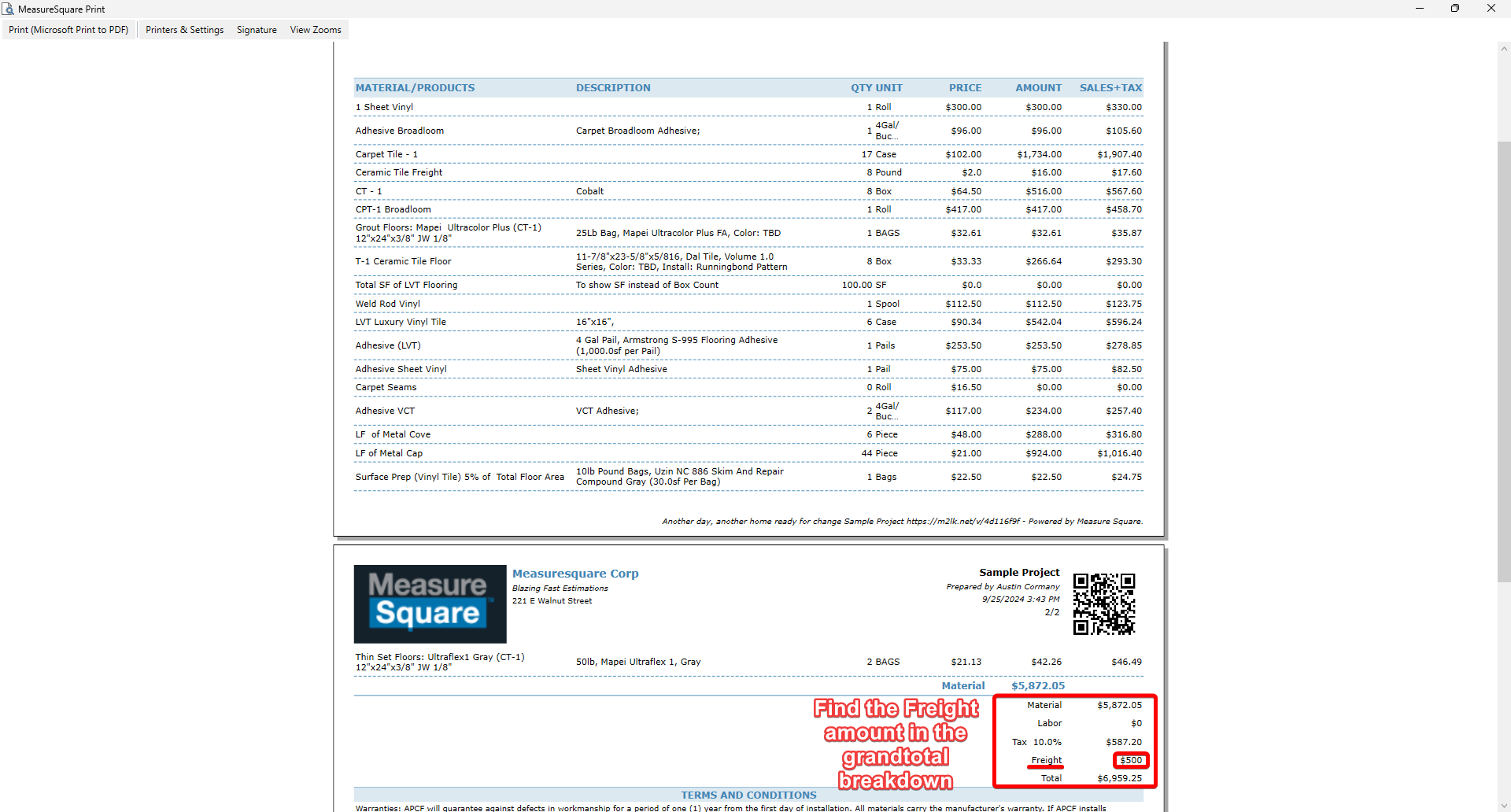
Task: Click the PRICE column header
Action: 965,88
